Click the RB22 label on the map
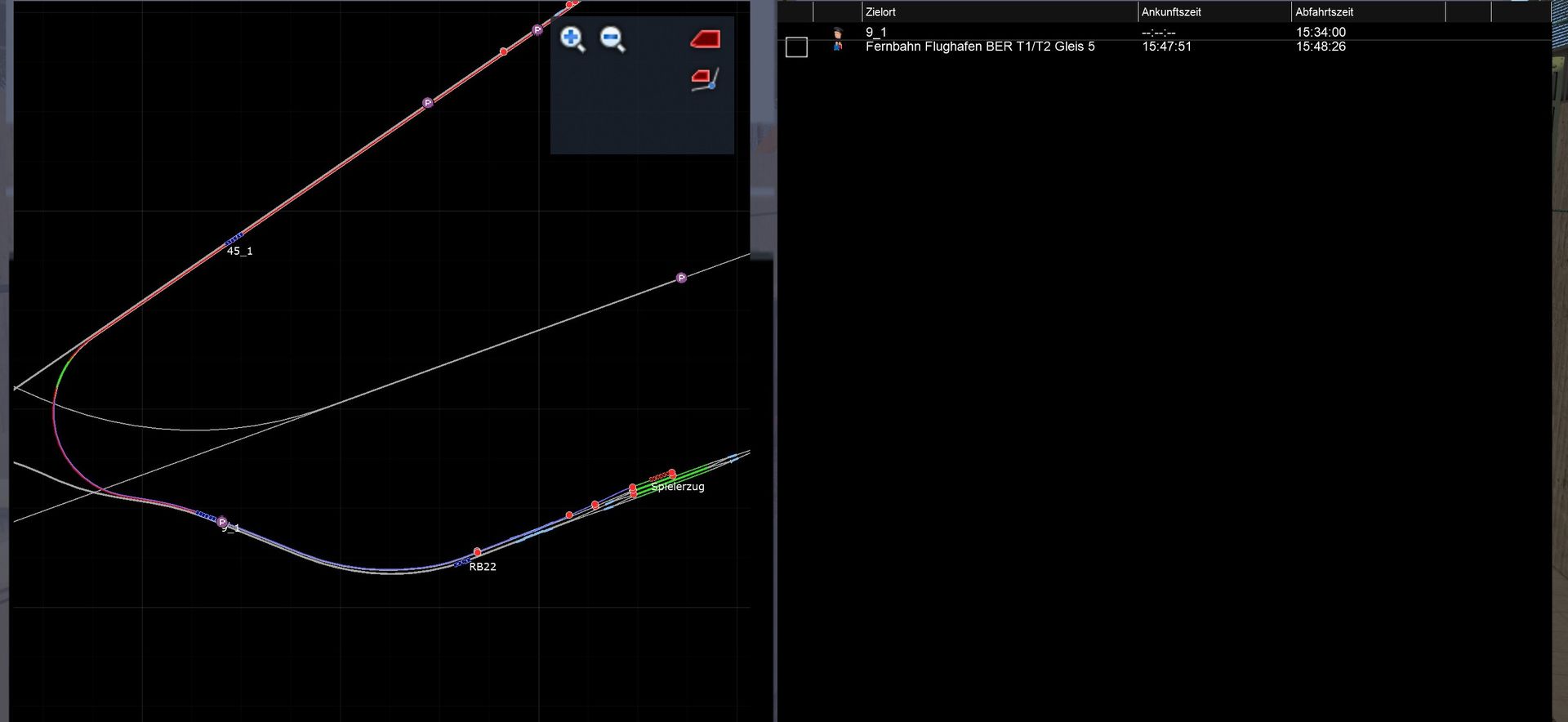The image size is (1568, 722). pos(483,567)
